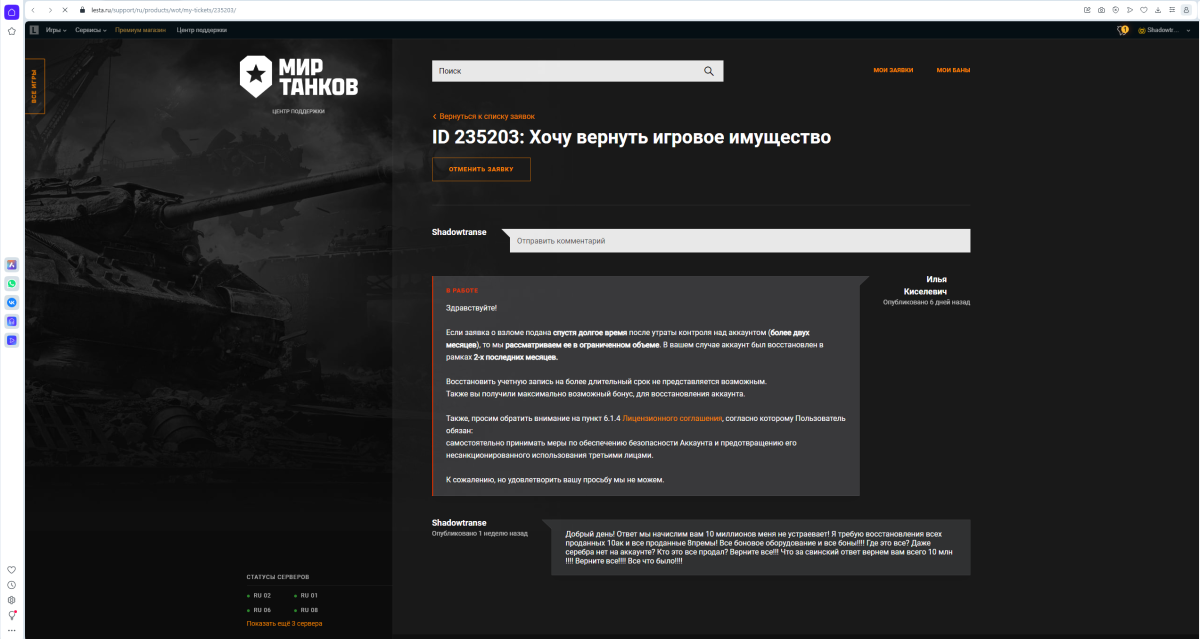
Task: Open the Aria AI icon in sidebar
Action: tap(12, 265)
